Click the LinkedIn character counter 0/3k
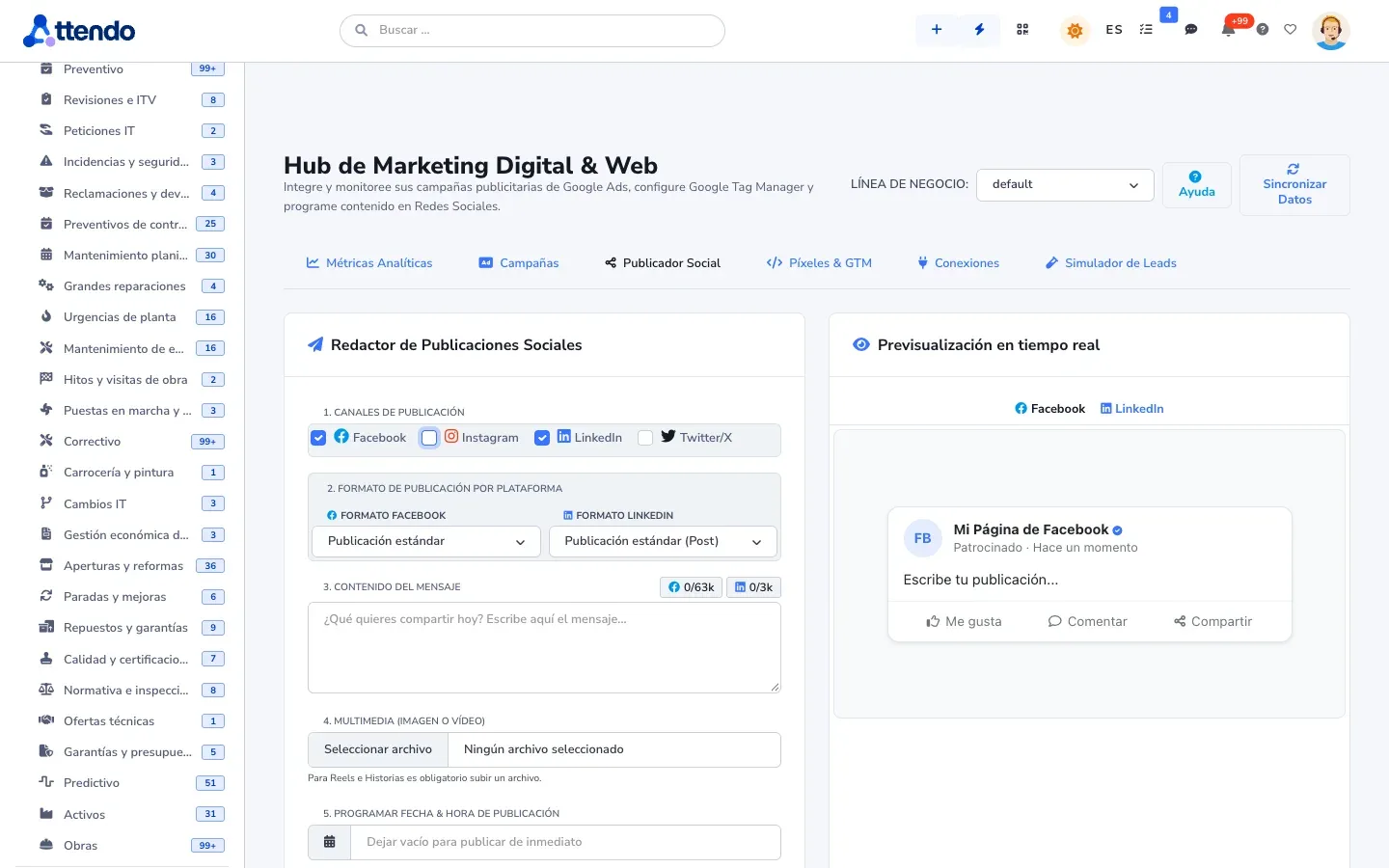This screenshot has height=868, width=1389. tap(753, 587)
